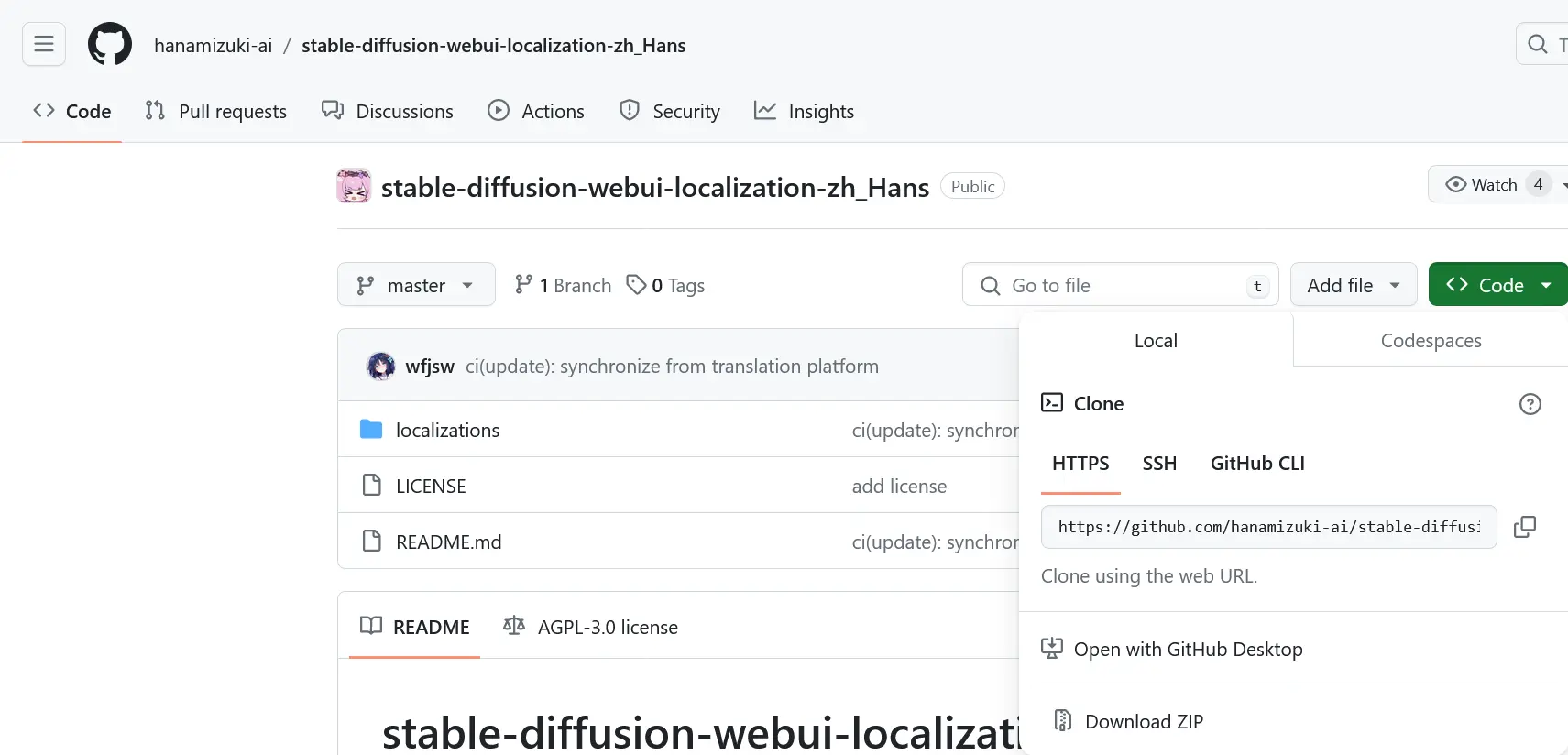Viewport: 1568px width, 755px height.
Task: Click the README book icon
Action: coord(371,626)
